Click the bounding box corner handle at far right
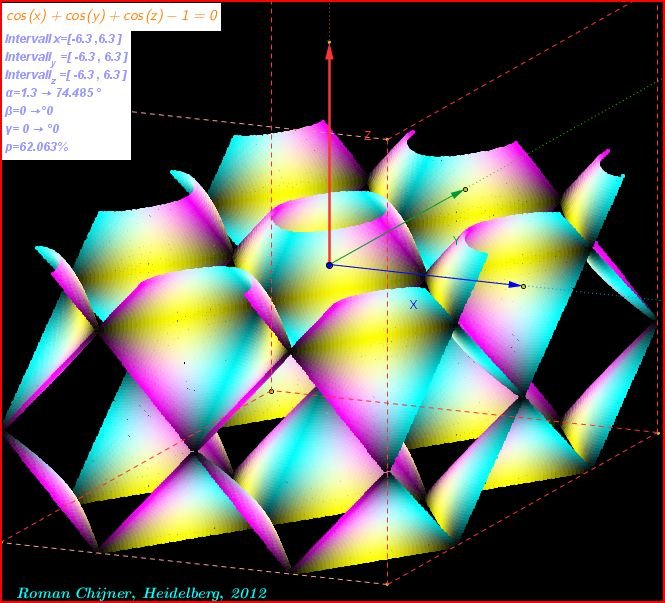Image resolution: width=665 pixels, height=603 pixels. (x=658, y=432)
